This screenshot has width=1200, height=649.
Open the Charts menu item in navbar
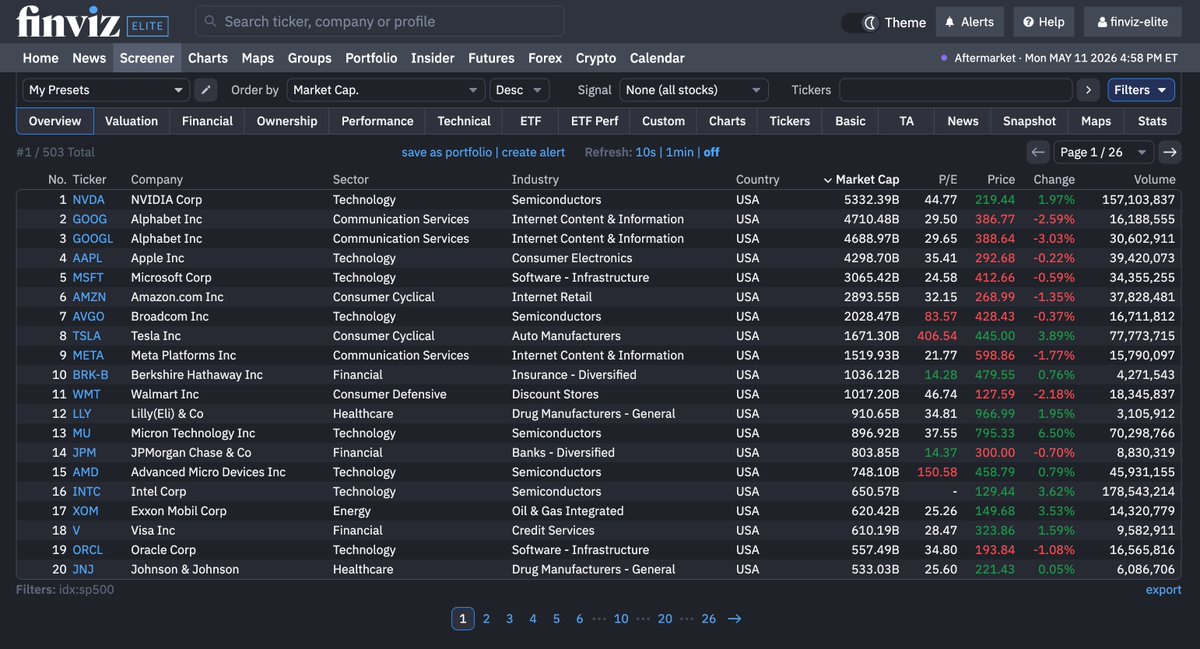point(208,58)
